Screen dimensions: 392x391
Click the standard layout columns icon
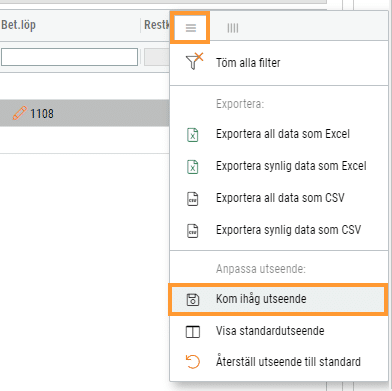[x=193, y=332]
